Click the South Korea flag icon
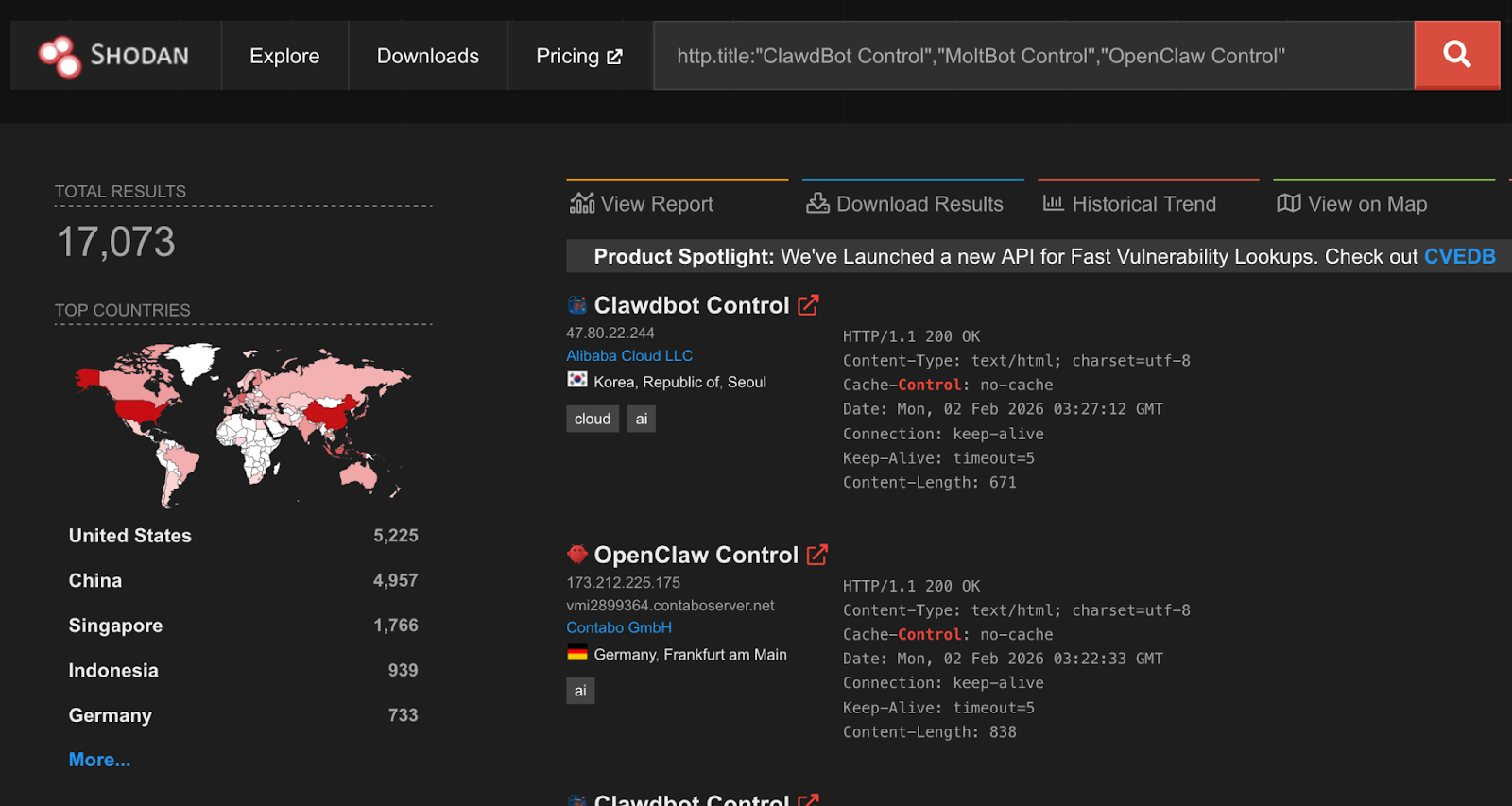 [576, 380]
